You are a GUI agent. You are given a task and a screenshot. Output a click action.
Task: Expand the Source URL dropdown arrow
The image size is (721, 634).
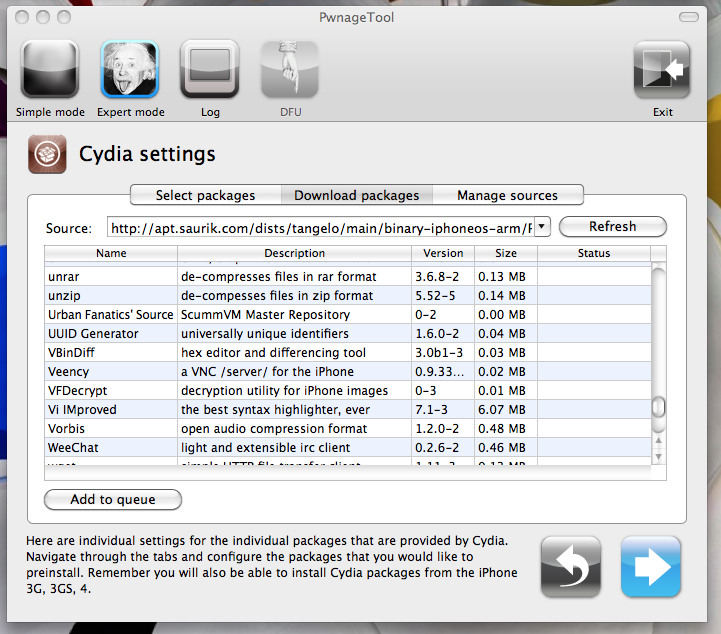(x=542, y=226)
